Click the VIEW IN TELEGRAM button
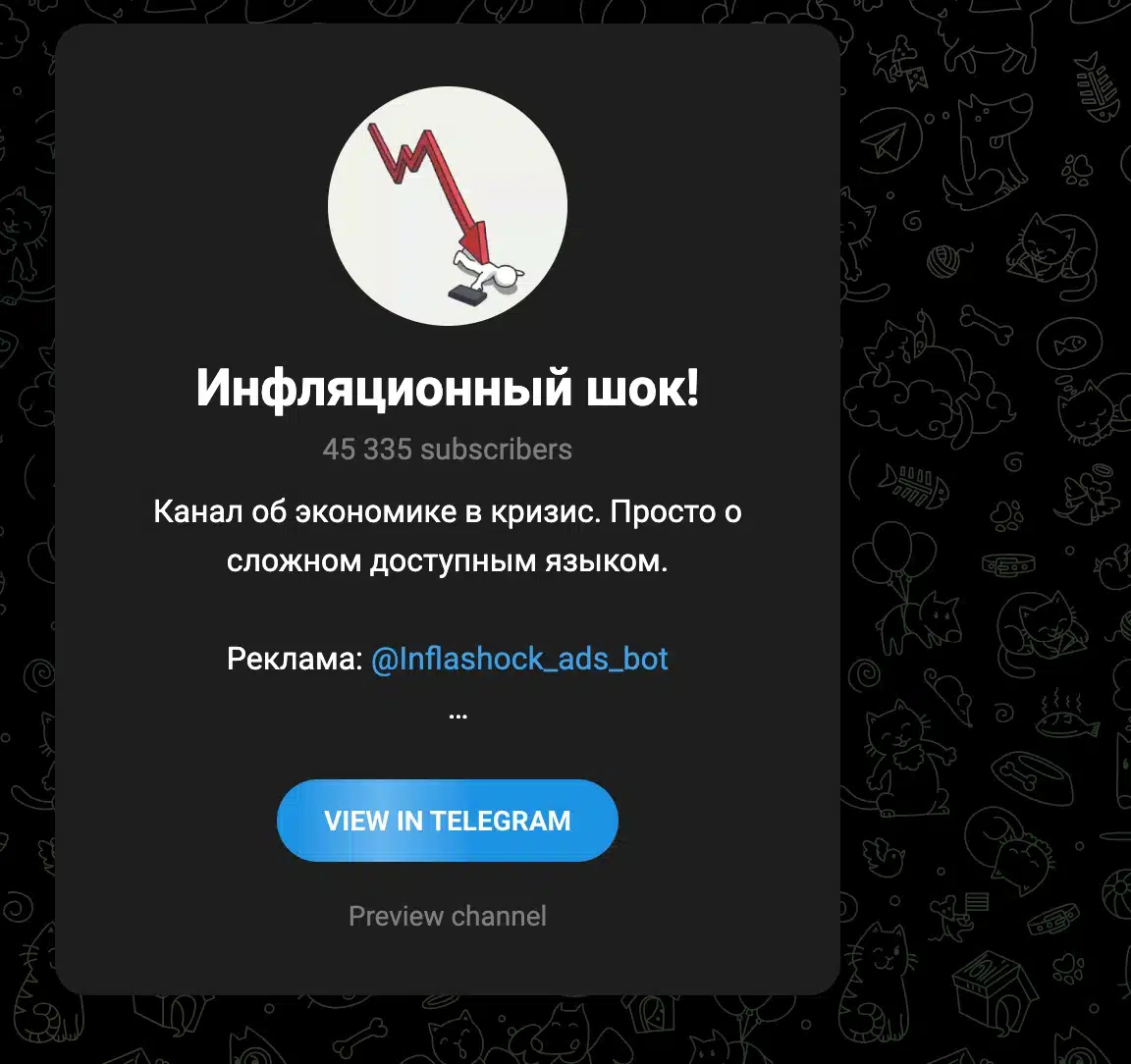 point(448,821)
